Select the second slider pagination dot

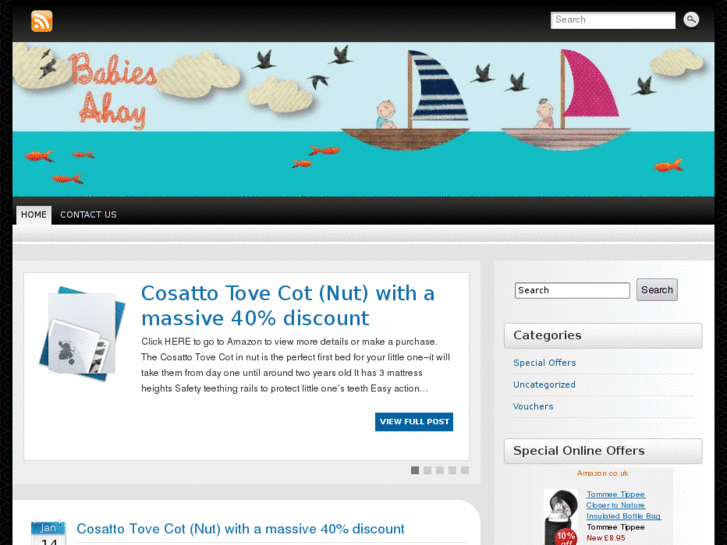427,470
